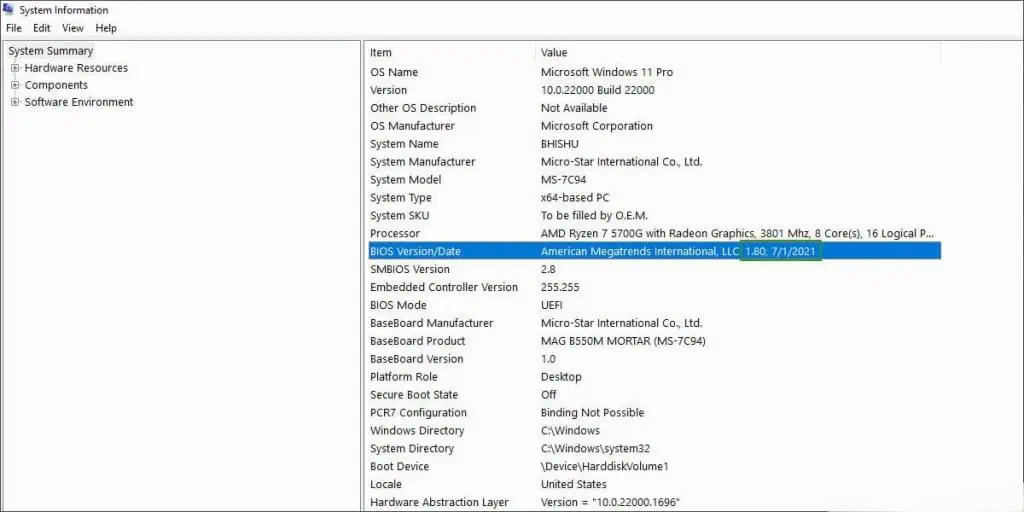The image size is (1024, 512).
Task: Expand the Software Environment node
Action: click(15, 102)
